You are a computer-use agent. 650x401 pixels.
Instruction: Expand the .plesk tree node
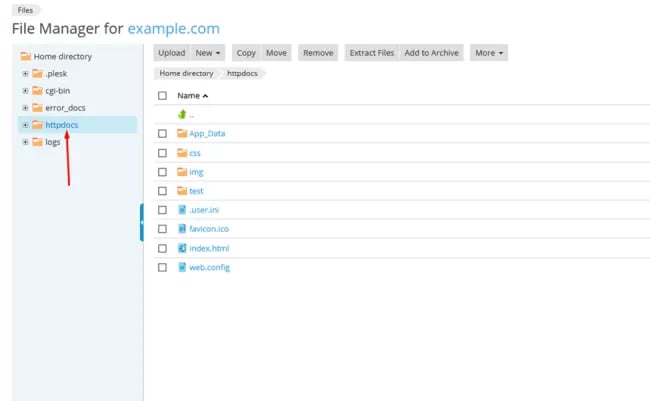pyautogui.click(x=25, y=74)
